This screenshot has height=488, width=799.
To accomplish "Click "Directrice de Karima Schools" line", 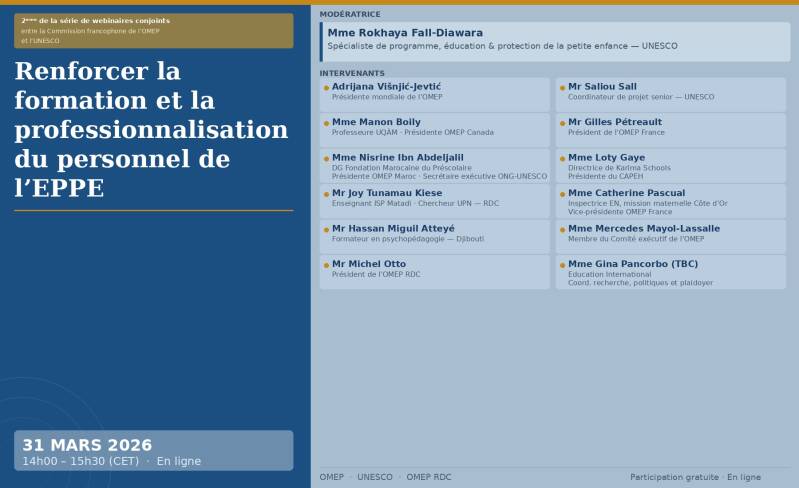I will click(619, 168).
